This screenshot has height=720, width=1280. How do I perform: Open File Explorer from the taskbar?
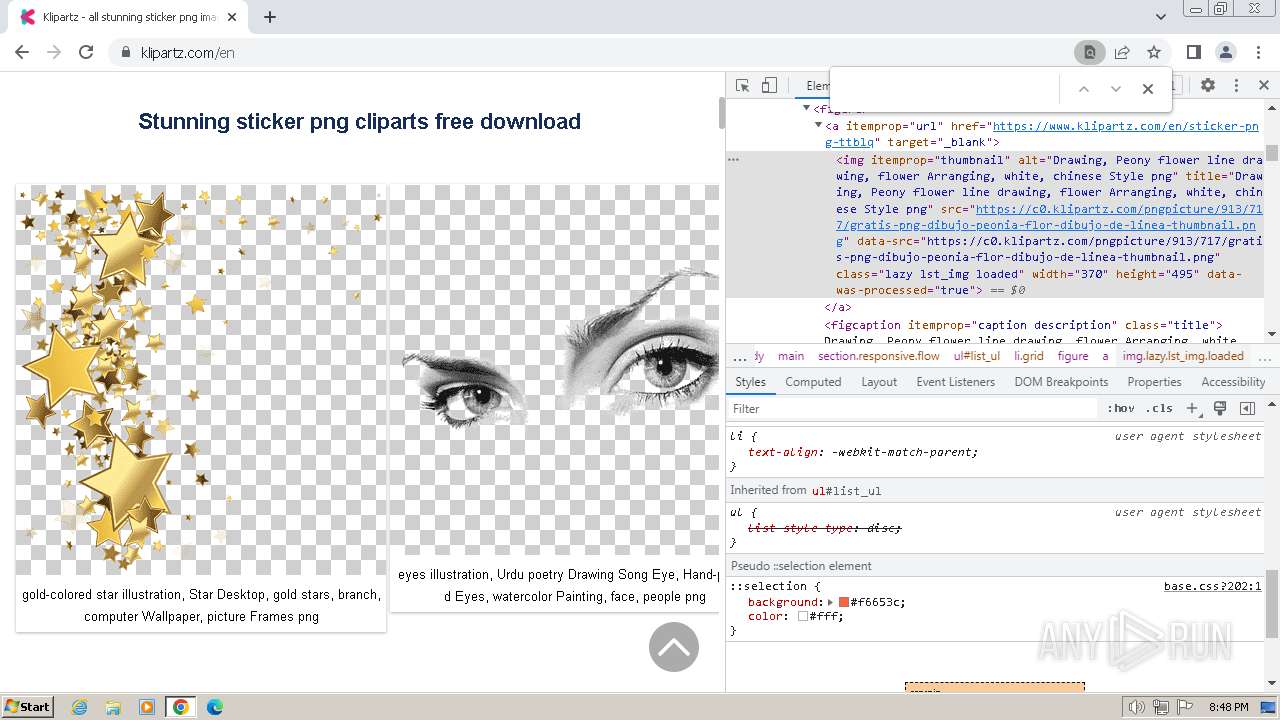pos(113,707)
